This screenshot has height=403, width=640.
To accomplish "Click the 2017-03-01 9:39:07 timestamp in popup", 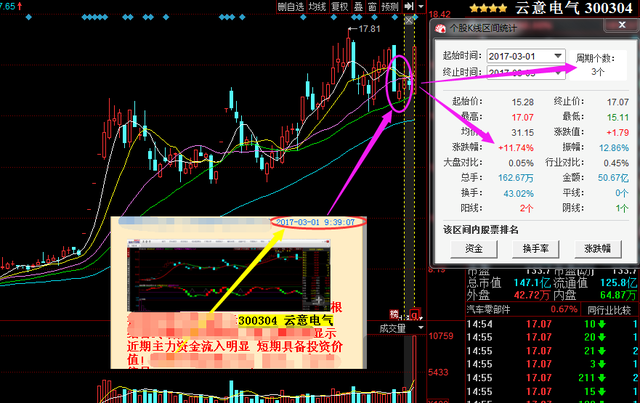I will click(x=315, y=222).
